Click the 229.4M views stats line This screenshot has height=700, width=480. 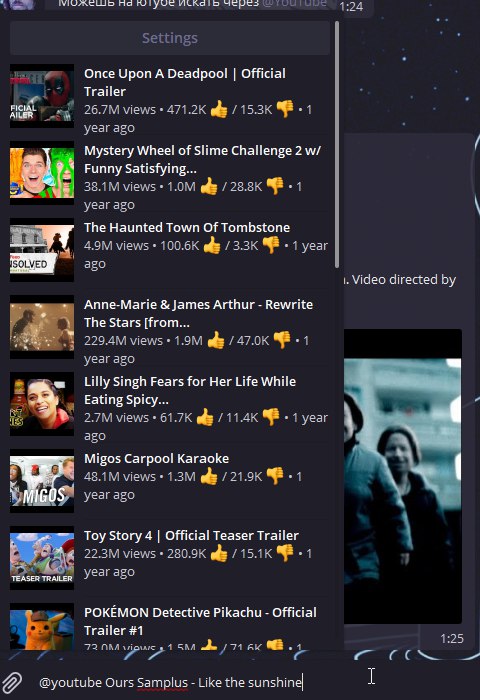pos(197,349)
